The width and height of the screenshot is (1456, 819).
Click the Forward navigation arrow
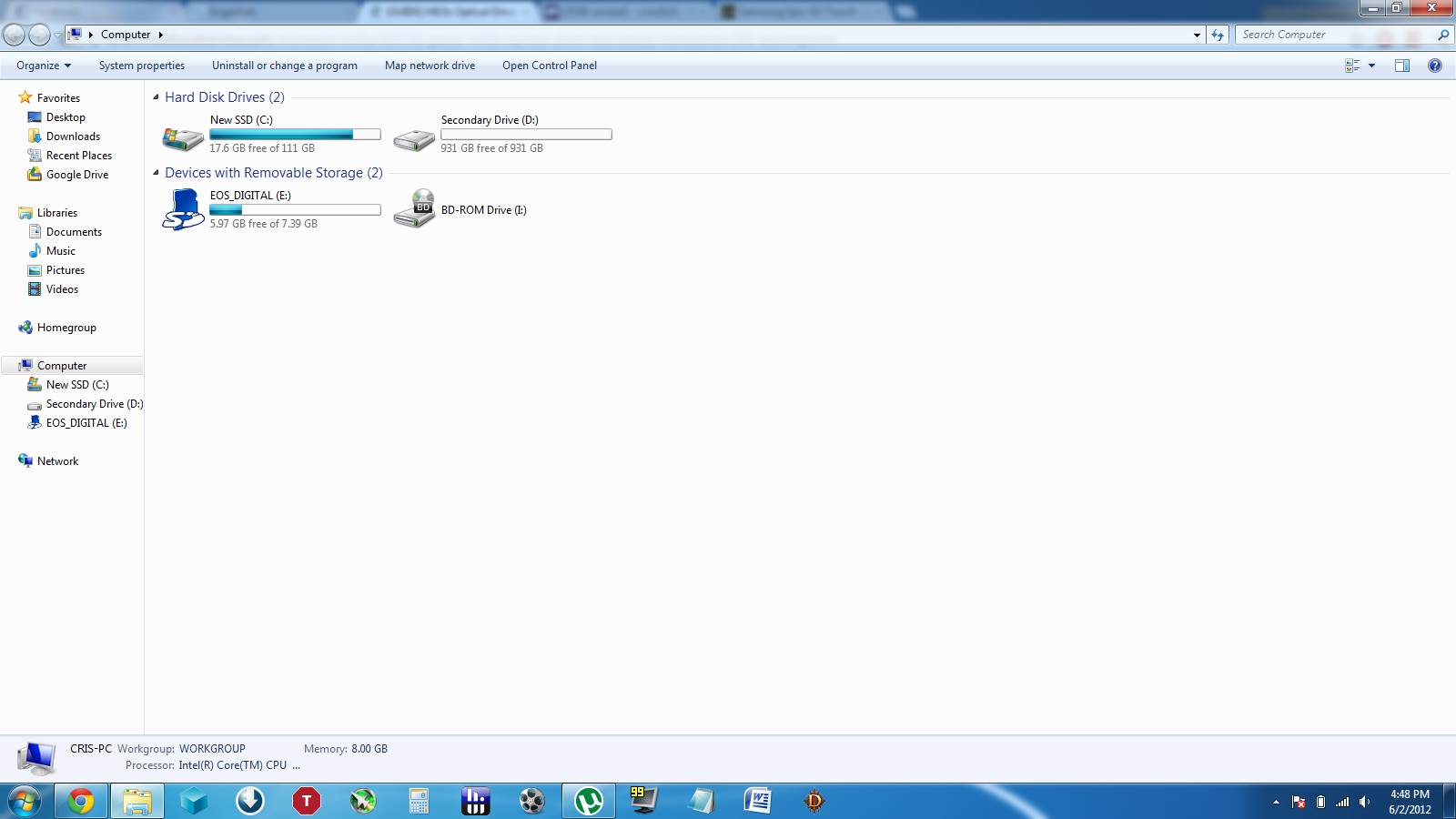click(39, 35)
